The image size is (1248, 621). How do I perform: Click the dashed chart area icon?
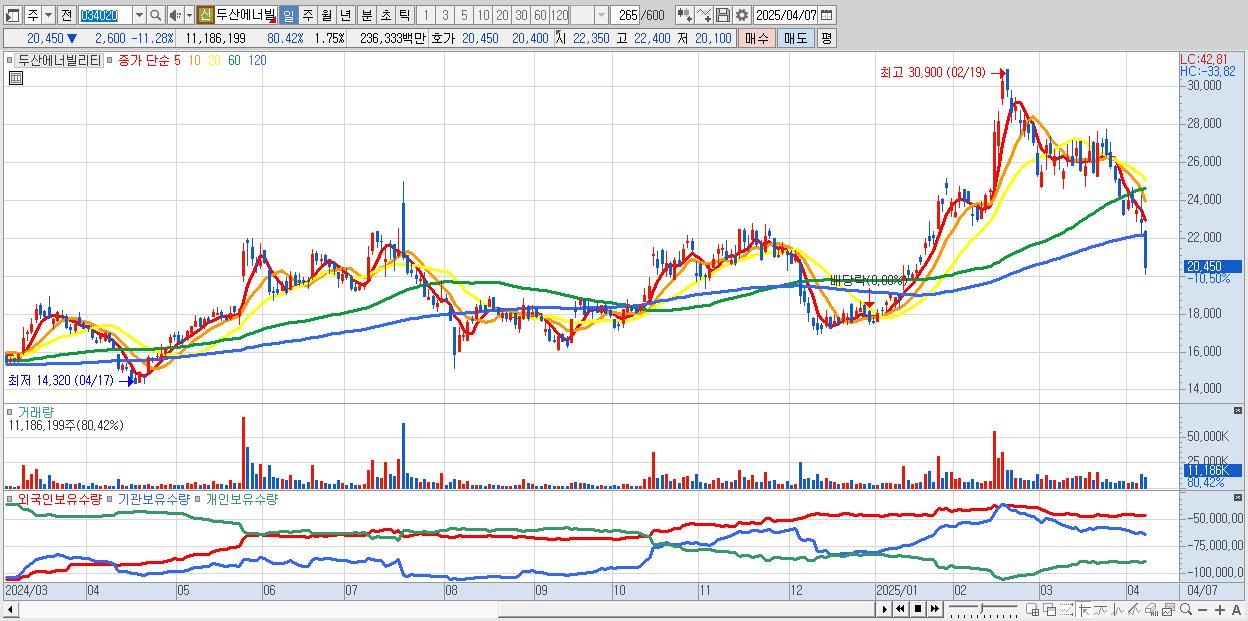pos(1067,610)
